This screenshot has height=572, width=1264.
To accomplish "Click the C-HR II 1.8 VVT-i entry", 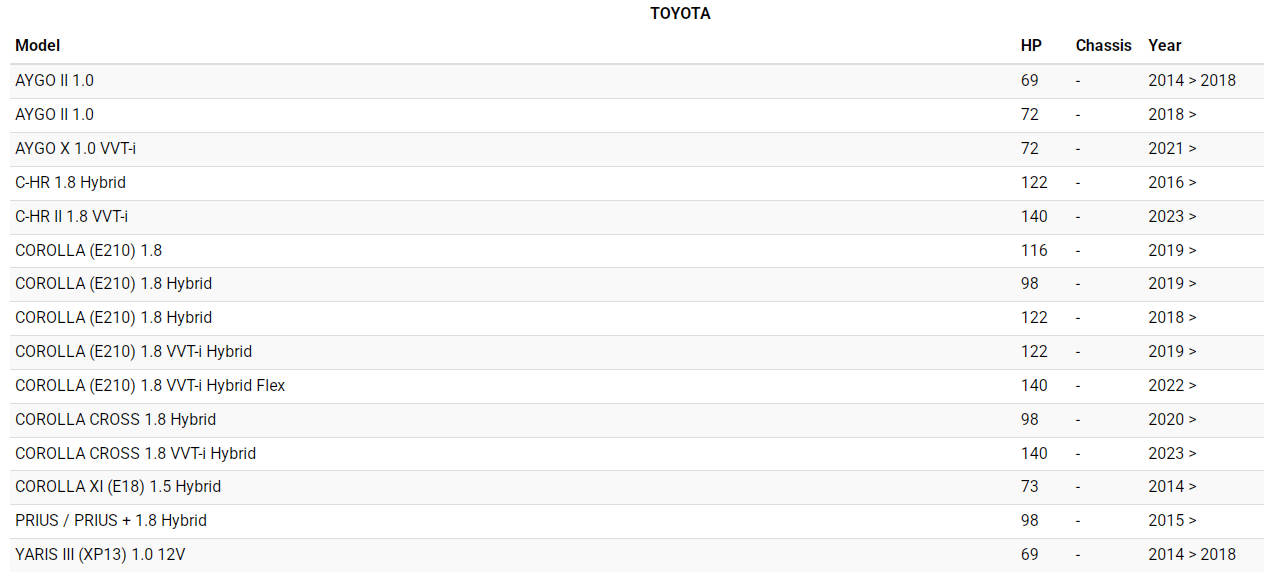I will 637,217.
